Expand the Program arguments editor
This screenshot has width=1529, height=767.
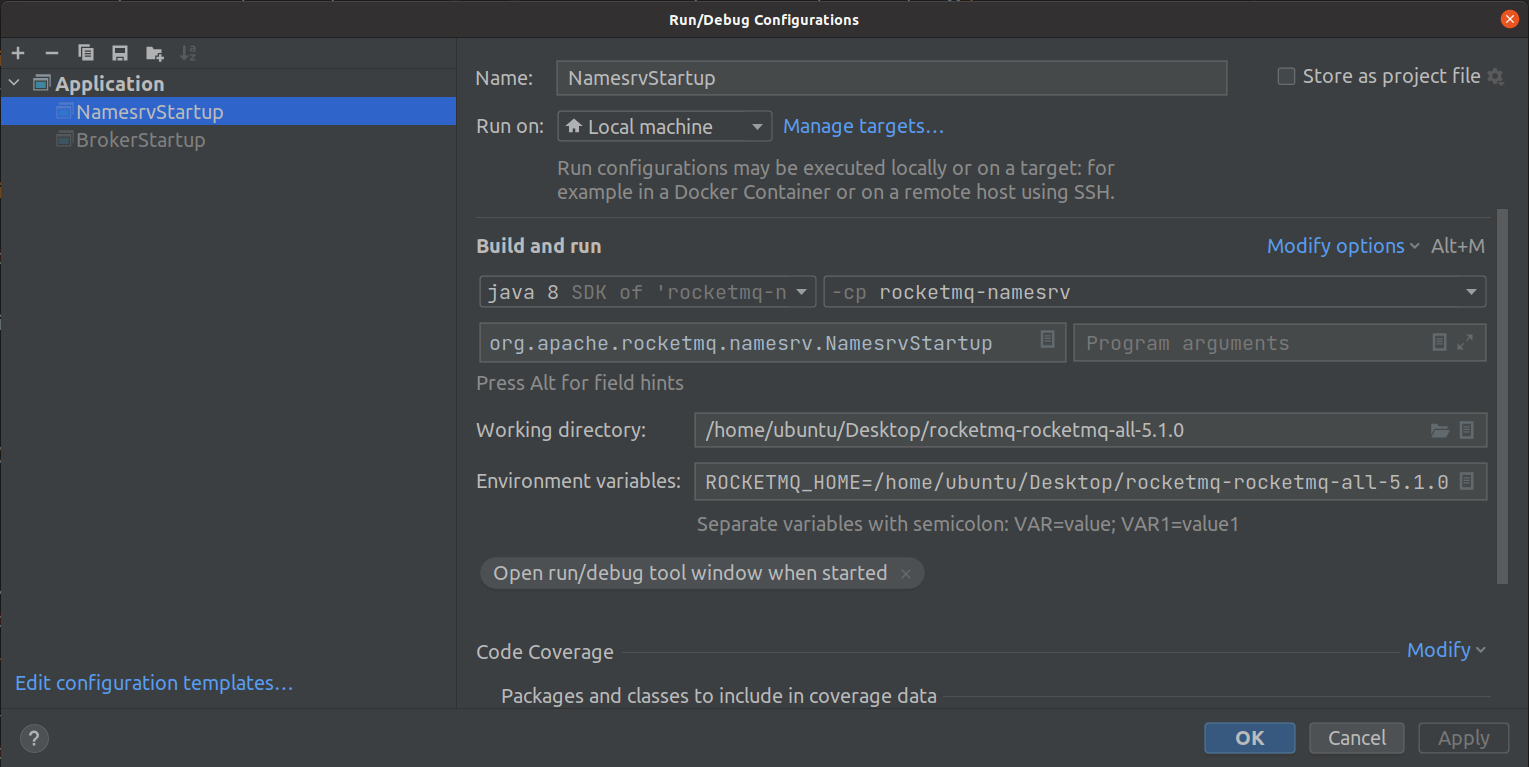click(1467, 342)
